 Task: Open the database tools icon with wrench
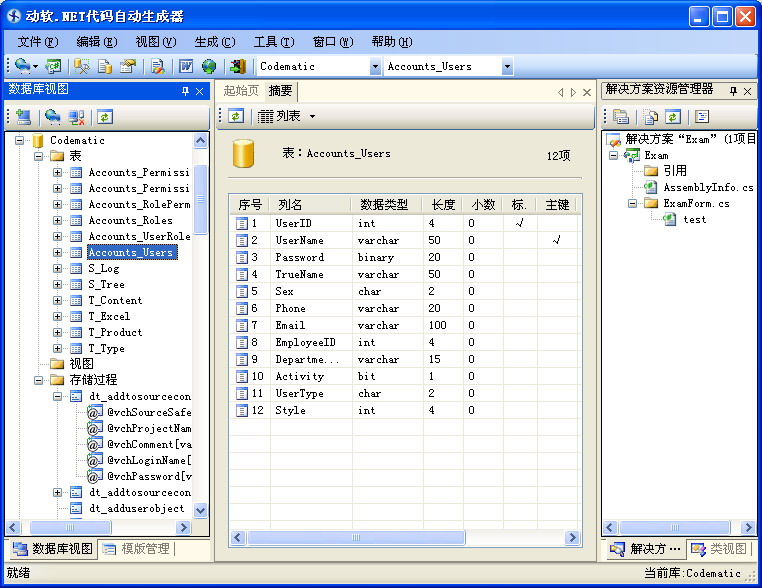coord(81,66)
